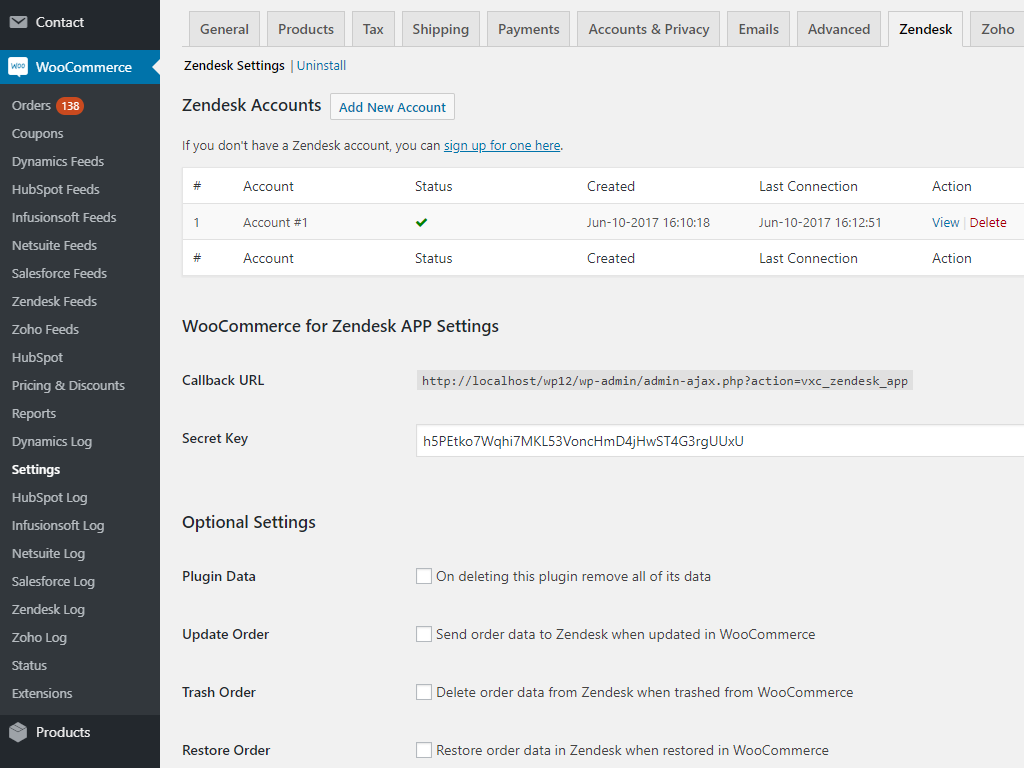Check the Trash Order checkbox
1024x768 pixels.
pyautogui.click(x=424, y=692)
